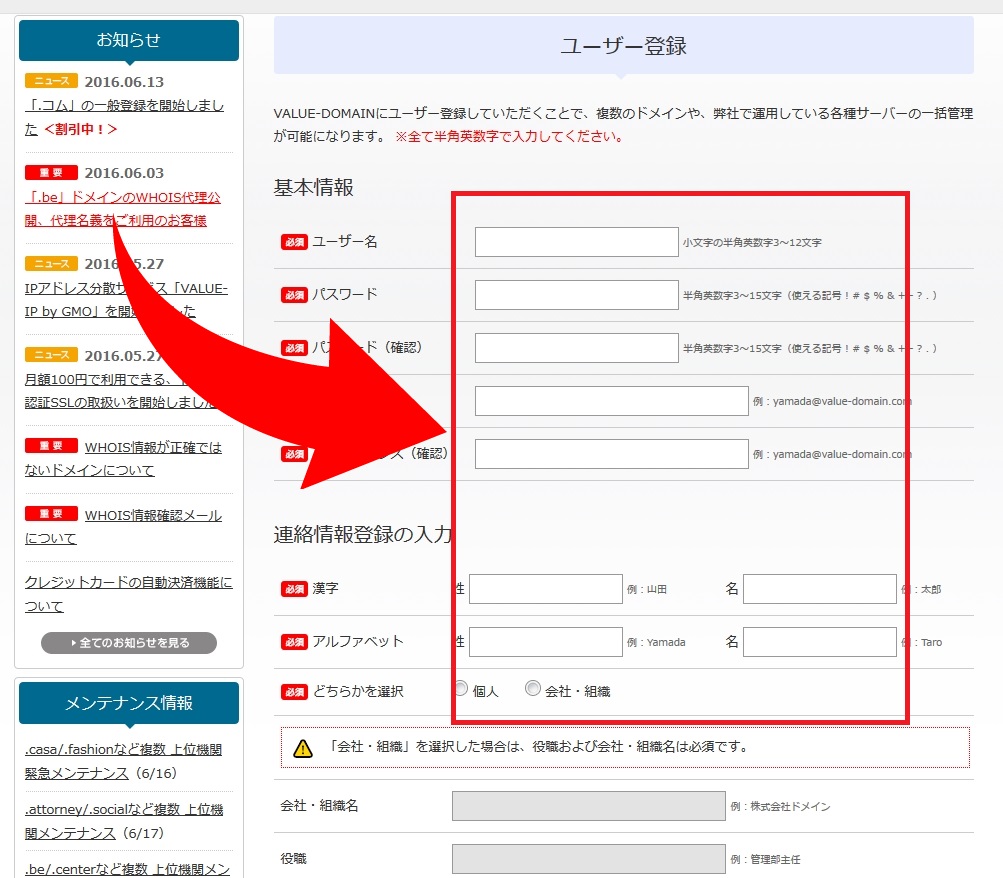The width and height of the screenshot is (1003, 878).
Task: Open the 「.be」ドメインのWHOIS代理公開 notice link
Action: point(122,209)
